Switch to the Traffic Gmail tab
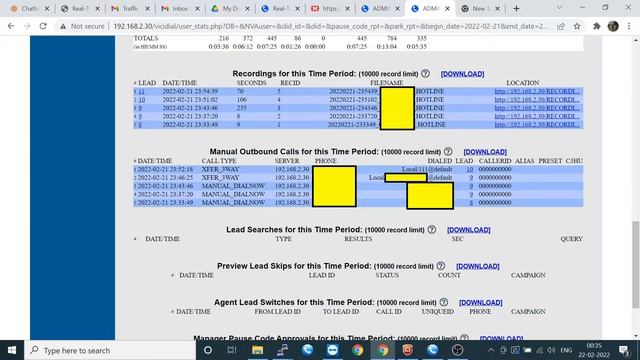The height and width of the screenshot is (360, 640). pos(130,8)
